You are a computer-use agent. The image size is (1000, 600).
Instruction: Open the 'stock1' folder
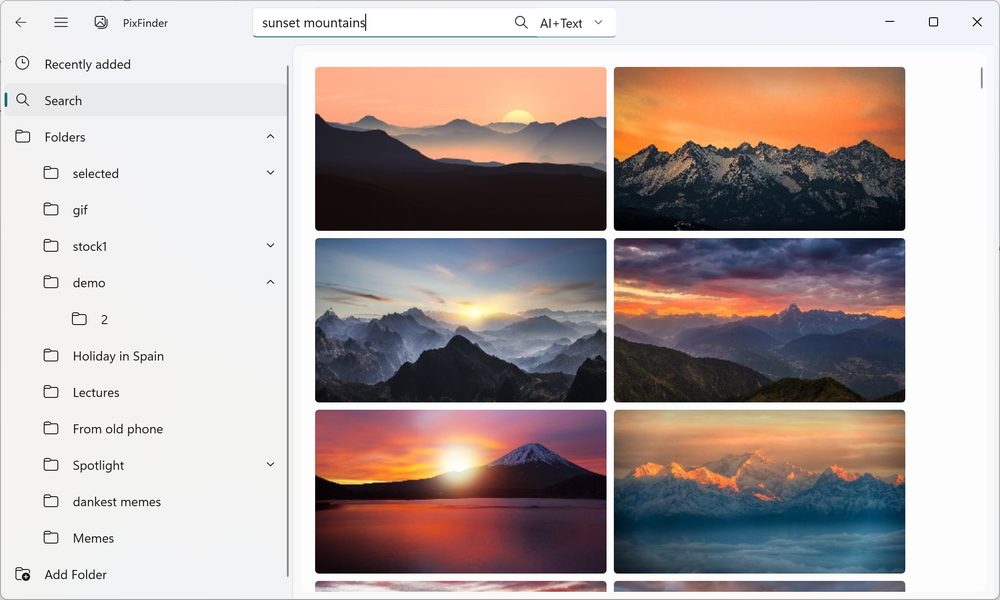(145, 245)
